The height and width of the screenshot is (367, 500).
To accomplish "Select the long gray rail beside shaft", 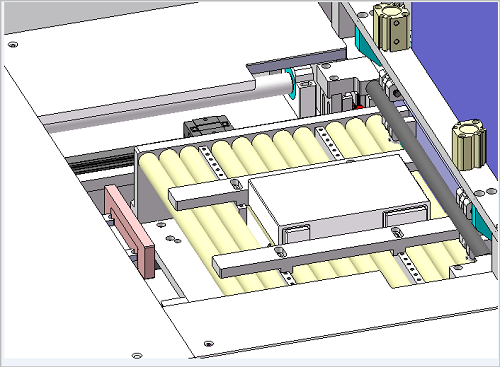I will pos(147,107).
